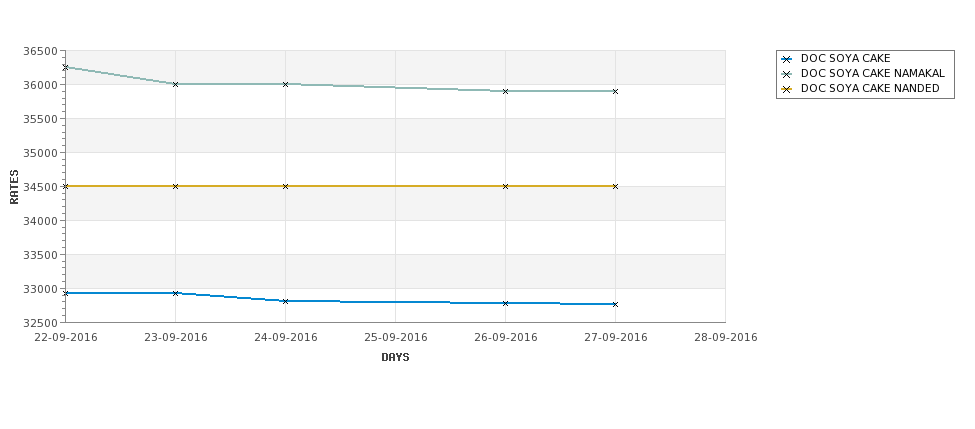Click the DAYS axis title
This screenshot has width=975, height=429.
tap(395, 358)
